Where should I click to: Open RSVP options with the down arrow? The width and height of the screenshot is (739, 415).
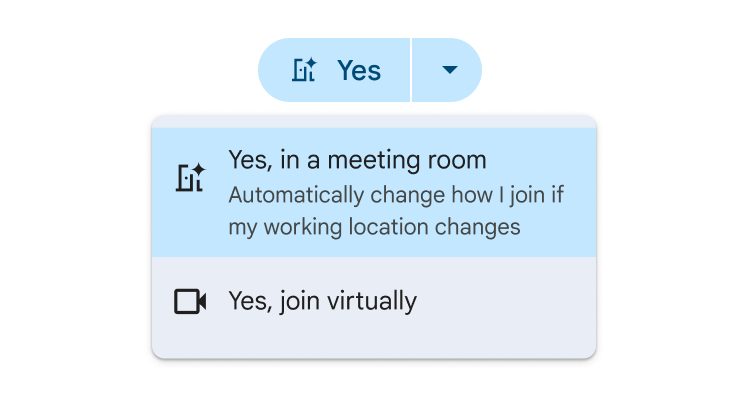[x=449, y=70]
